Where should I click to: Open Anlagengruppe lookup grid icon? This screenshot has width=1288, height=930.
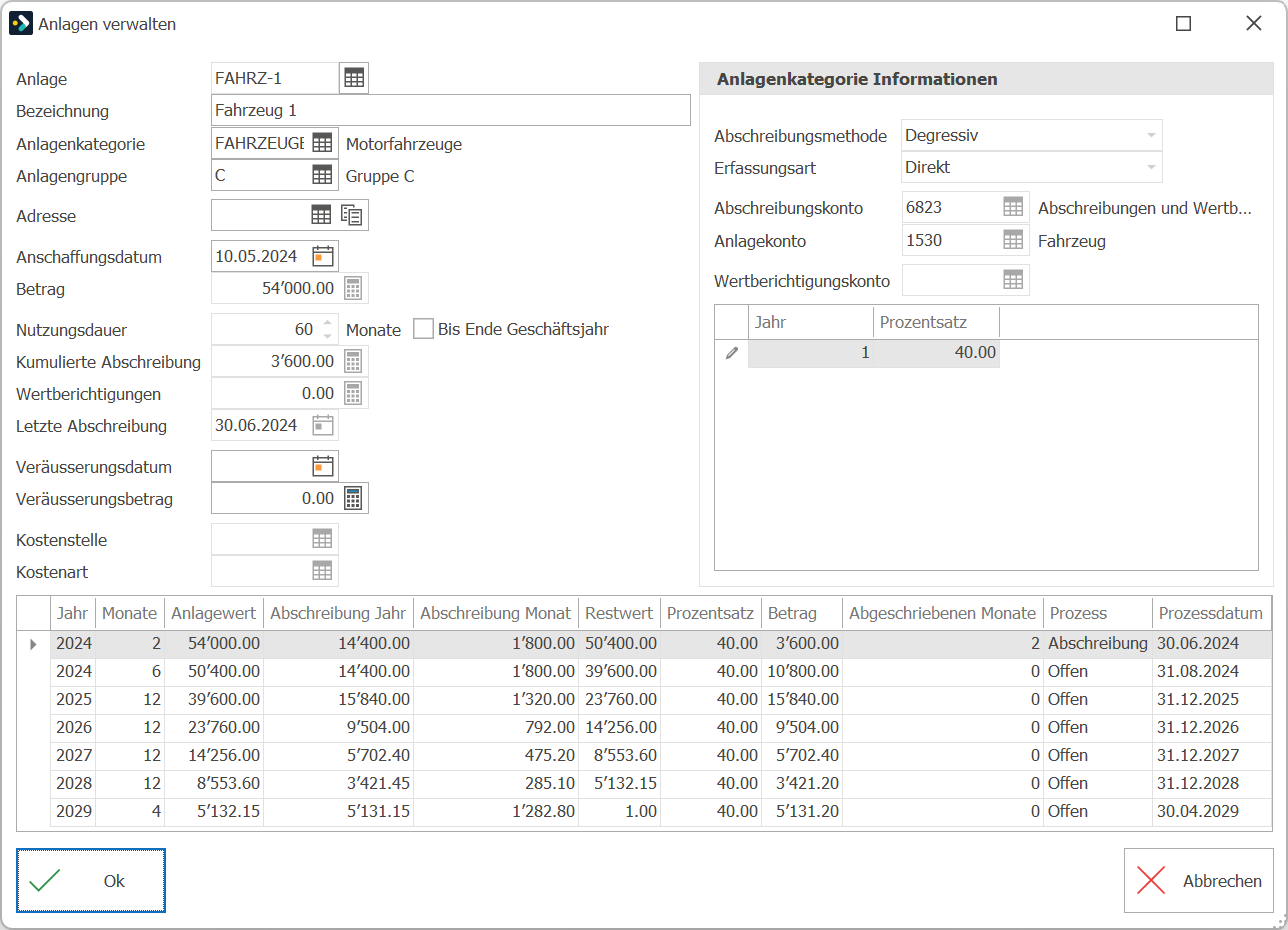[x=322, y=175]
